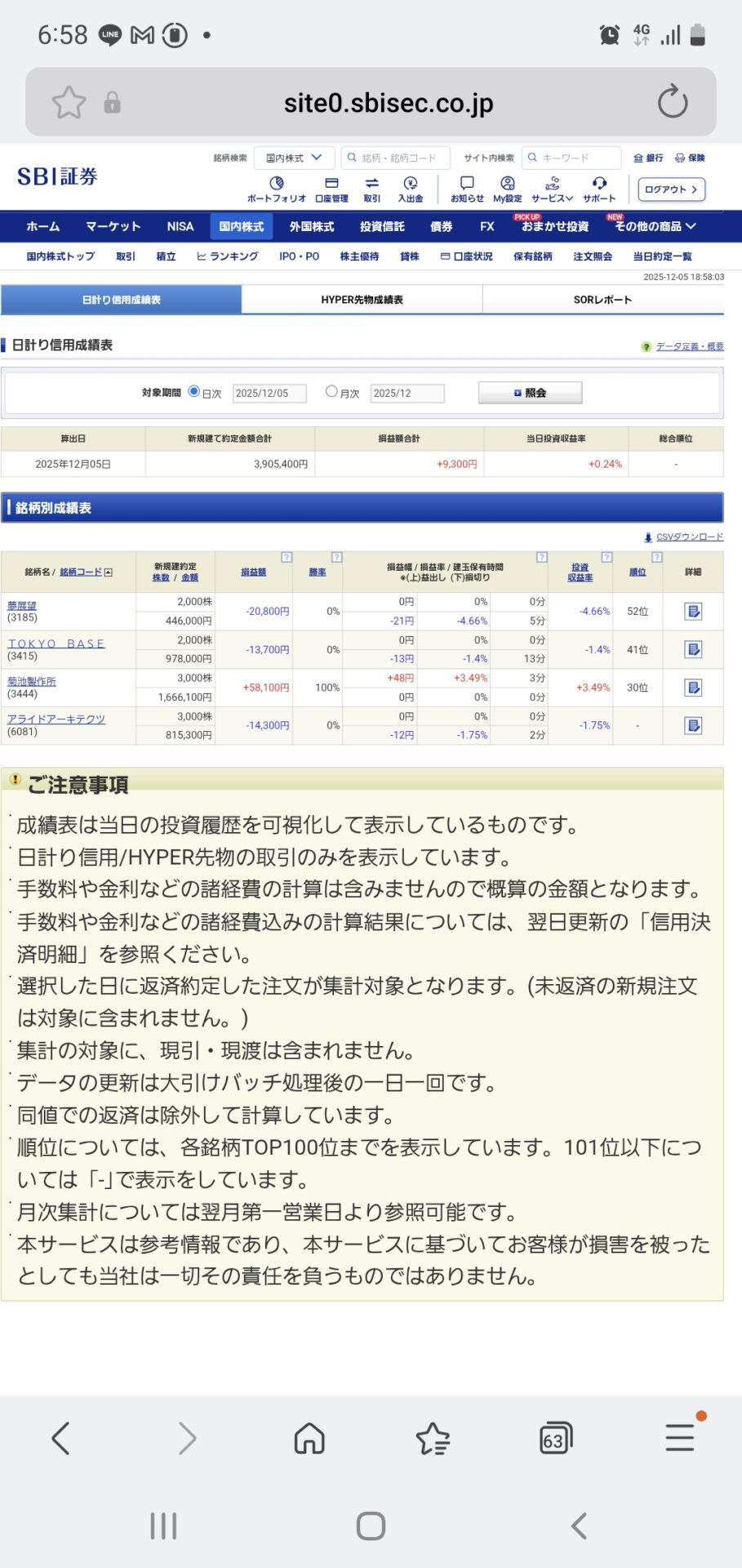The image size is (742, 1568).
Task: Reload the page in browser address bar
Action: point(673,102)
